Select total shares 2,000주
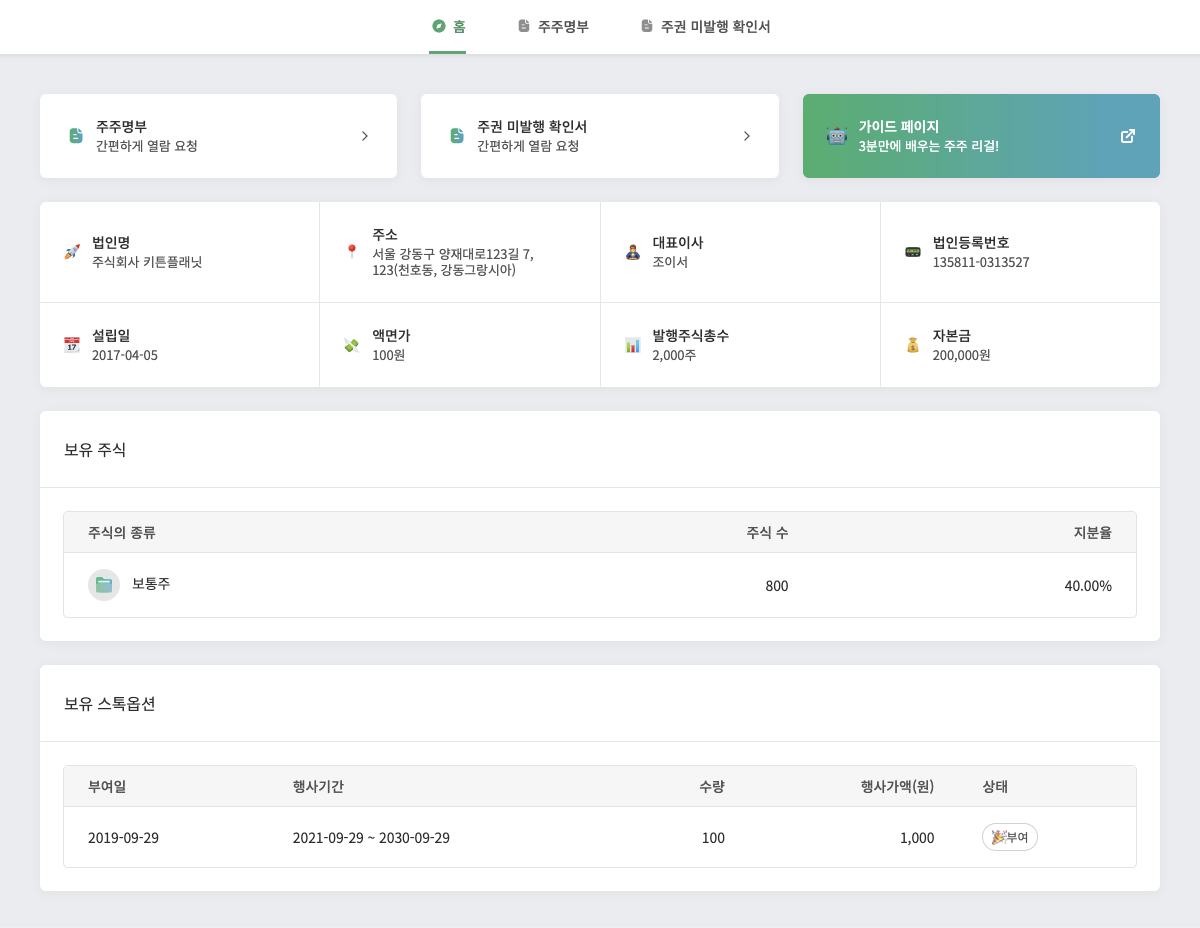The image size is (1200, 928). click(x=675, y=355)
